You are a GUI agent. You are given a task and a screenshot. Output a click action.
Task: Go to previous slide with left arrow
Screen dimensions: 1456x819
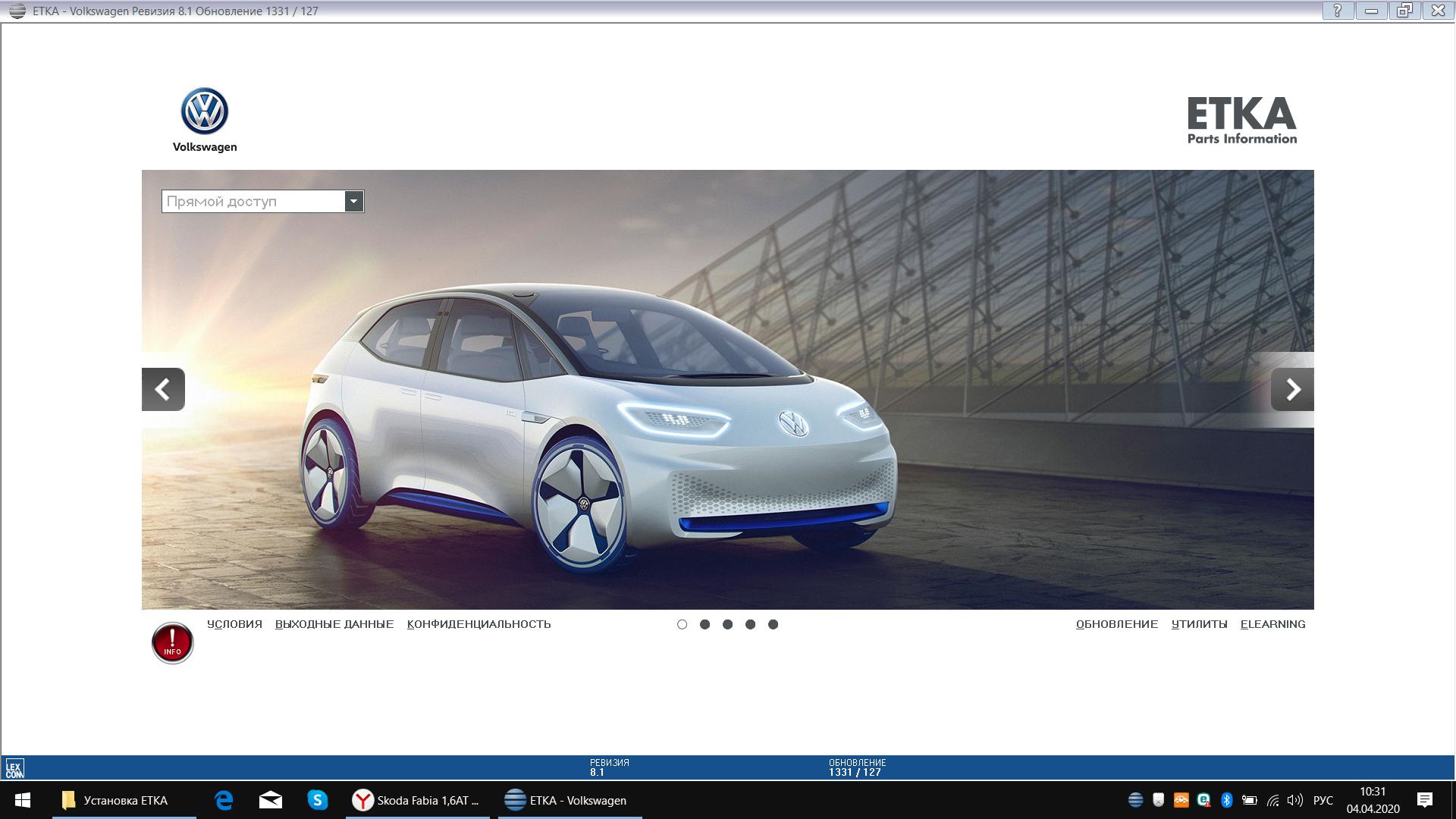click(163, 389)
